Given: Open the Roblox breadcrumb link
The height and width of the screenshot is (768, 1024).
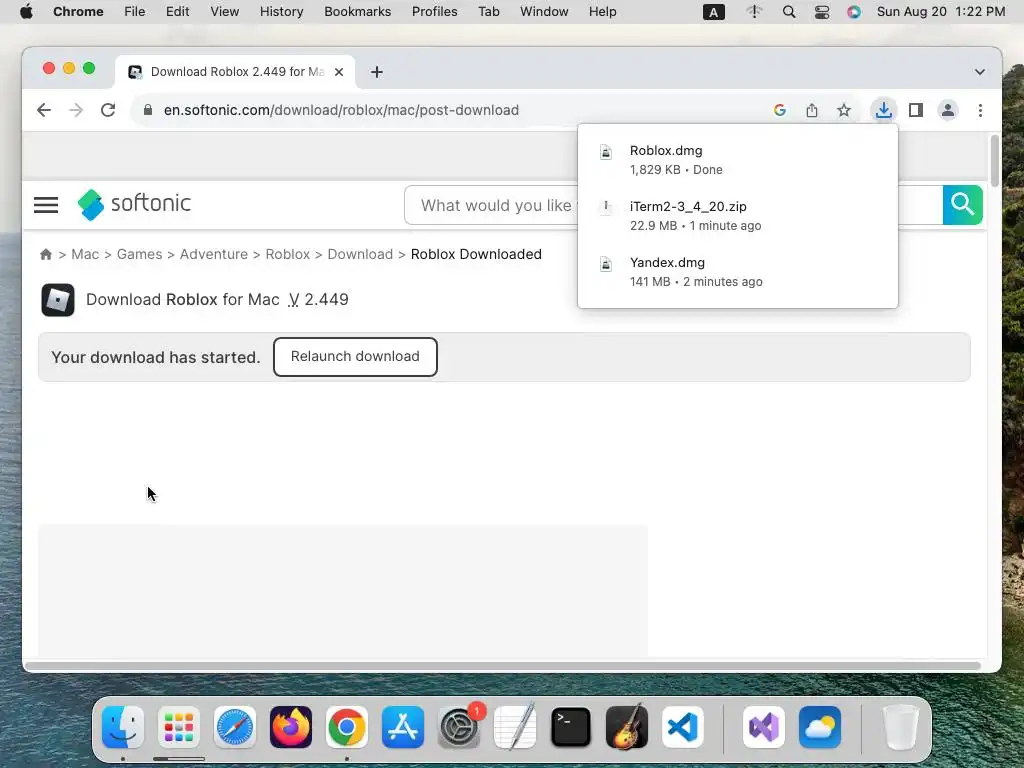Looking at the screenshot, I should coord(287,254).
